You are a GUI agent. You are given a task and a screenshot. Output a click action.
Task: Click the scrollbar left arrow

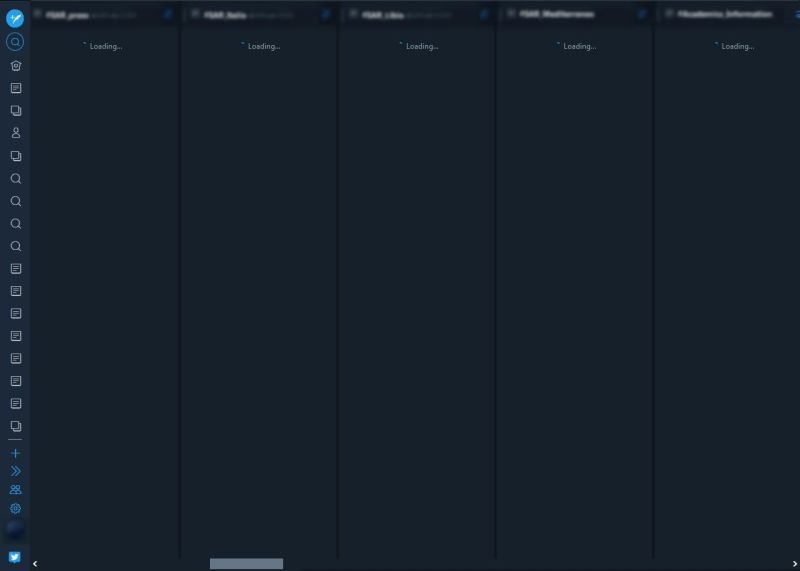[35, 563]
